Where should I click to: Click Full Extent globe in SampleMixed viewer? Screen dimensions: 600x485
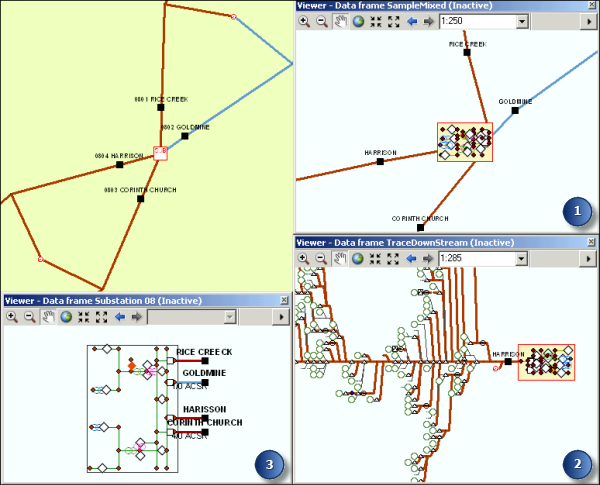point(357,21)
